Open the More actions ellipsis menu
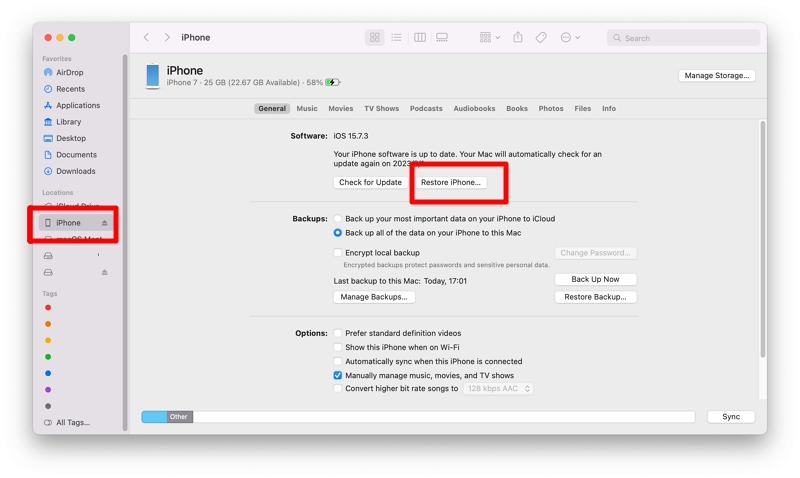The width and height of the screenshot is (800, 478). [x=570, y=37]
